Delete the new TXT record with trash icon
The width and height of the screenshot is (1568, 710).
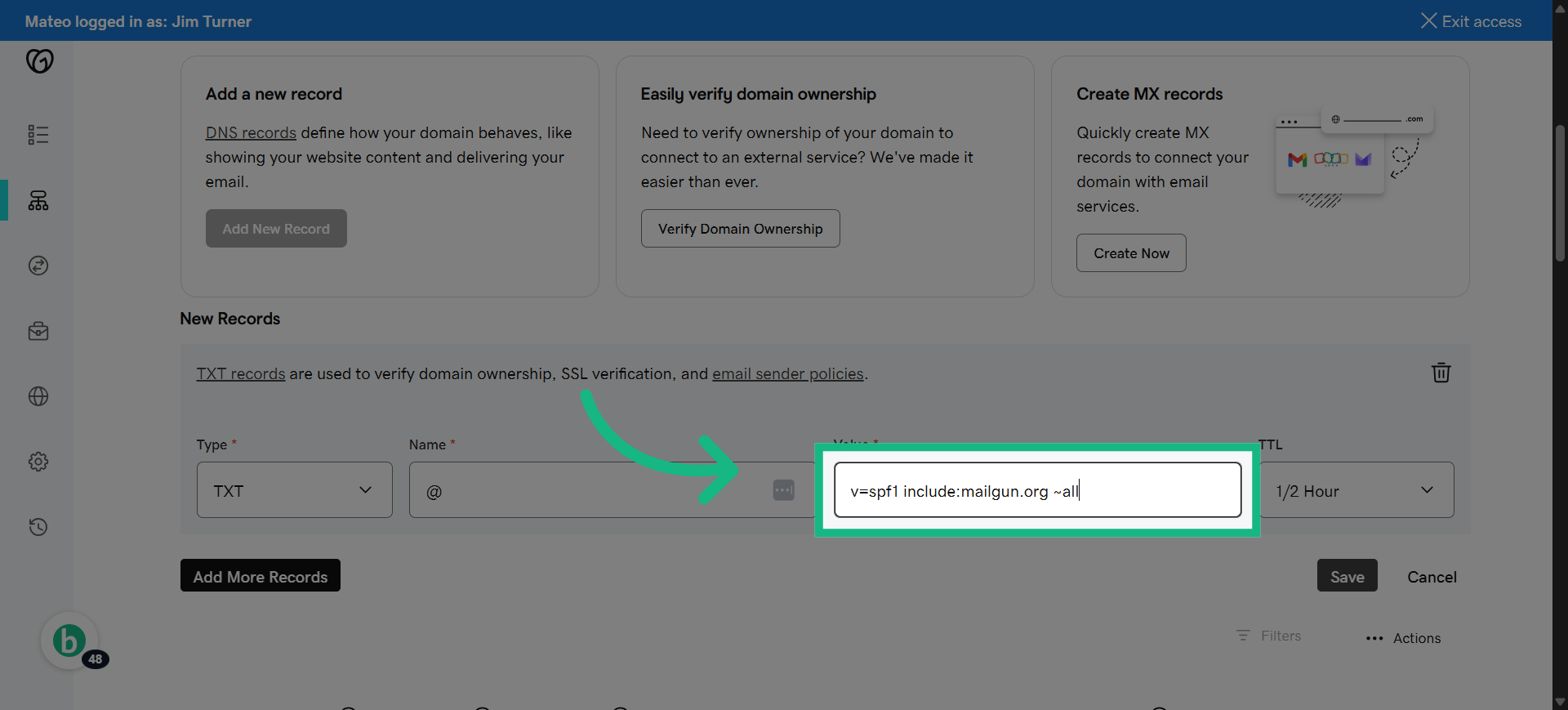point(1441,373)
